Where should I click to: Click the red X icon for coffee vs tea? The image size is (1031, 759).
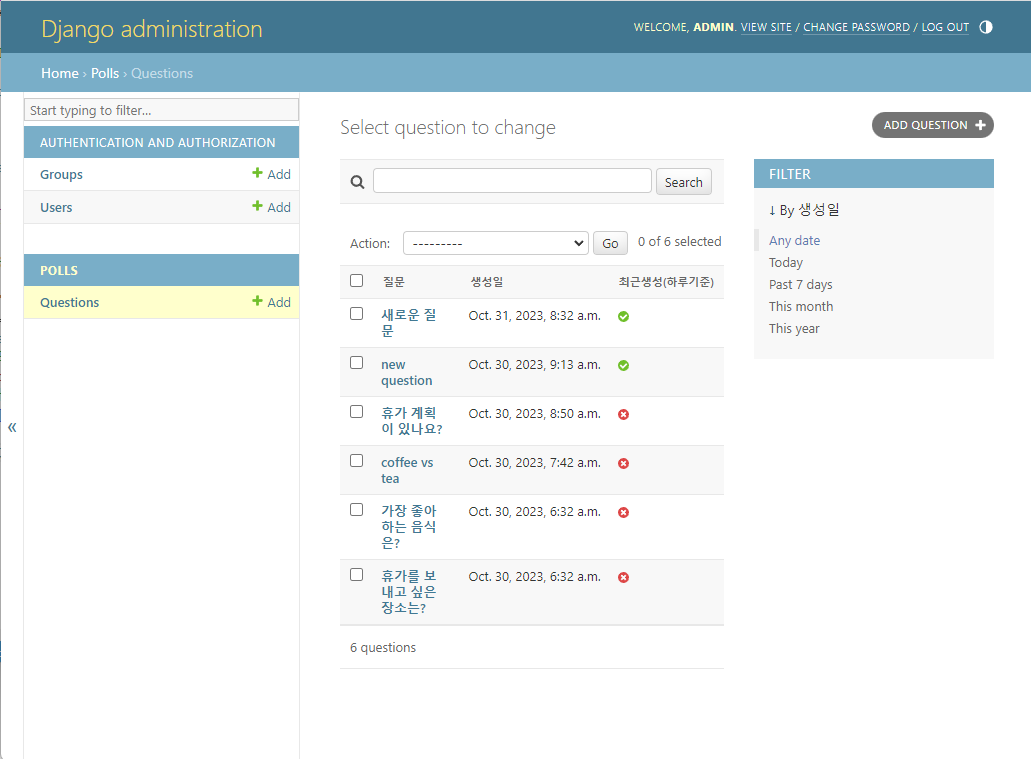pyautogui.click(x=623, y=463)
